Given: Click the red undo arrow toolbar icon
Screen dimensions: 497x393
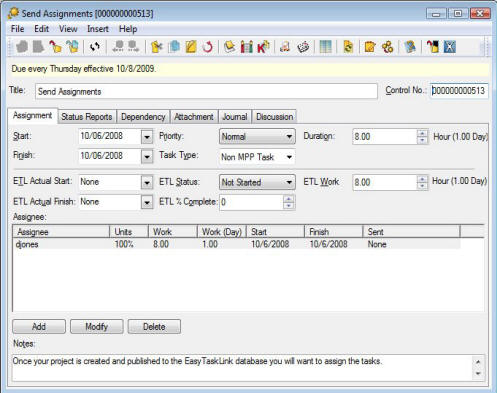Looking at the screenshot, I should pyautogui.click(x=208, y=47).
